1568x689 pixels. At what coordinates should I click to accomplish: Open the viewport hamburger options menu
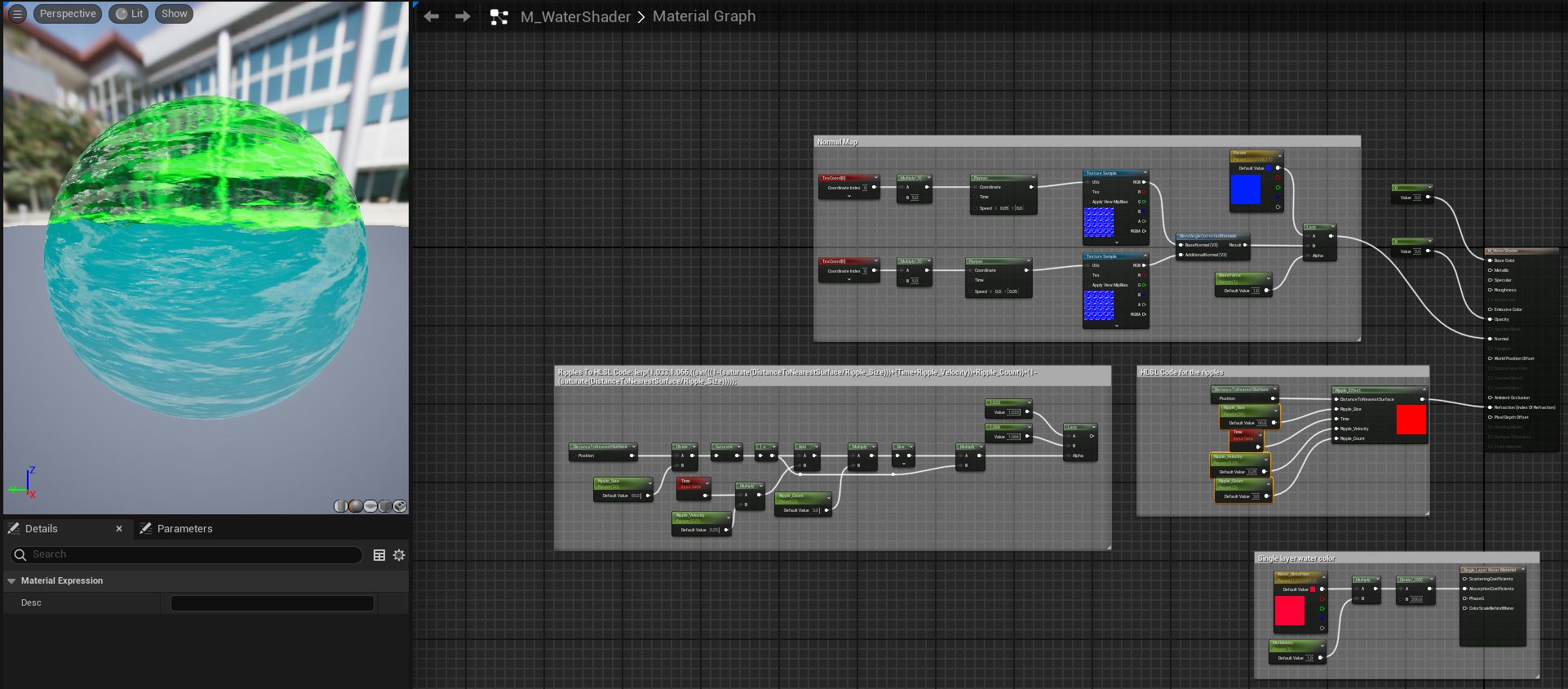coord(17,14)
